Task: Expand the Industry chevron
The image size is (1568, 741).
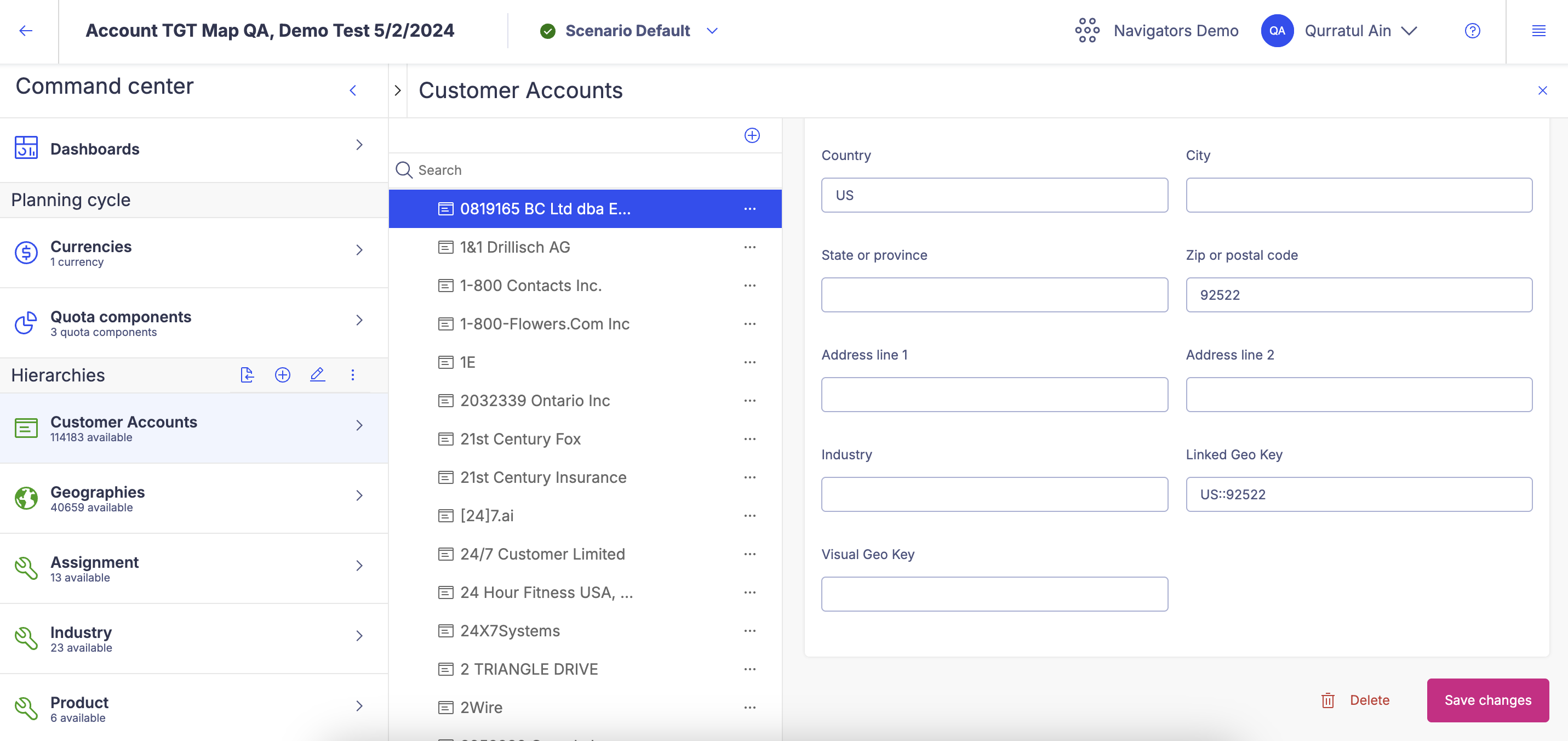Action: [359, 636]
